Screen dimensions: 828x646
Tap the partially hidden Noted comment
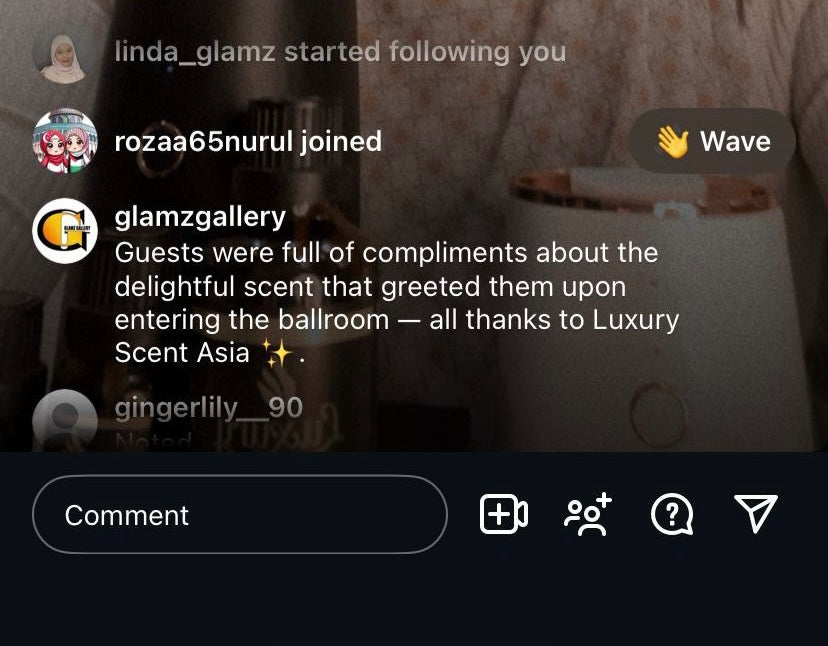click(153, 441)
